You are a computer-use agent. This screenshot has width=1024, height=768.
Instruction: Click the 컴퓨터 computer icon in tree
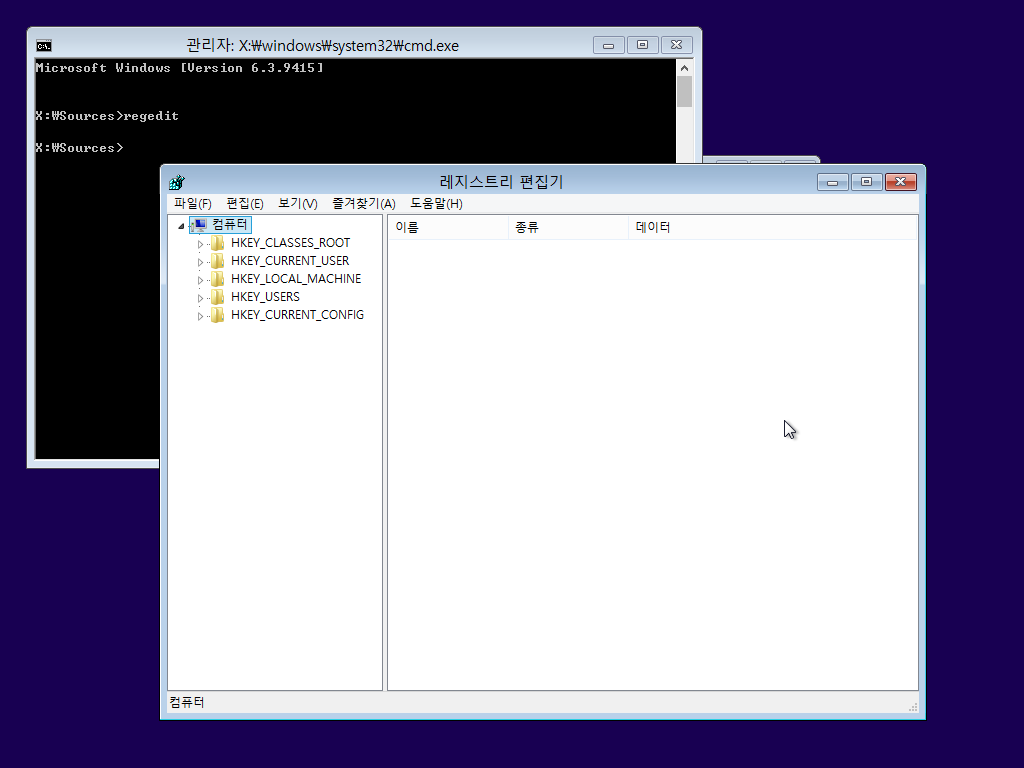point(200,225)
